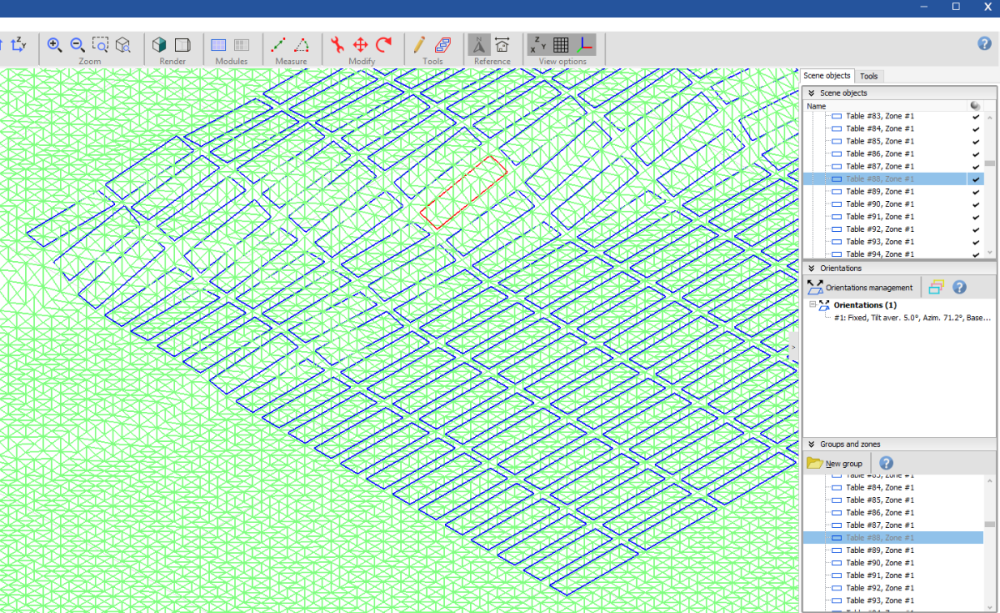
Task: Click the measure angle triangle tool
Action: tap(301, 45)
